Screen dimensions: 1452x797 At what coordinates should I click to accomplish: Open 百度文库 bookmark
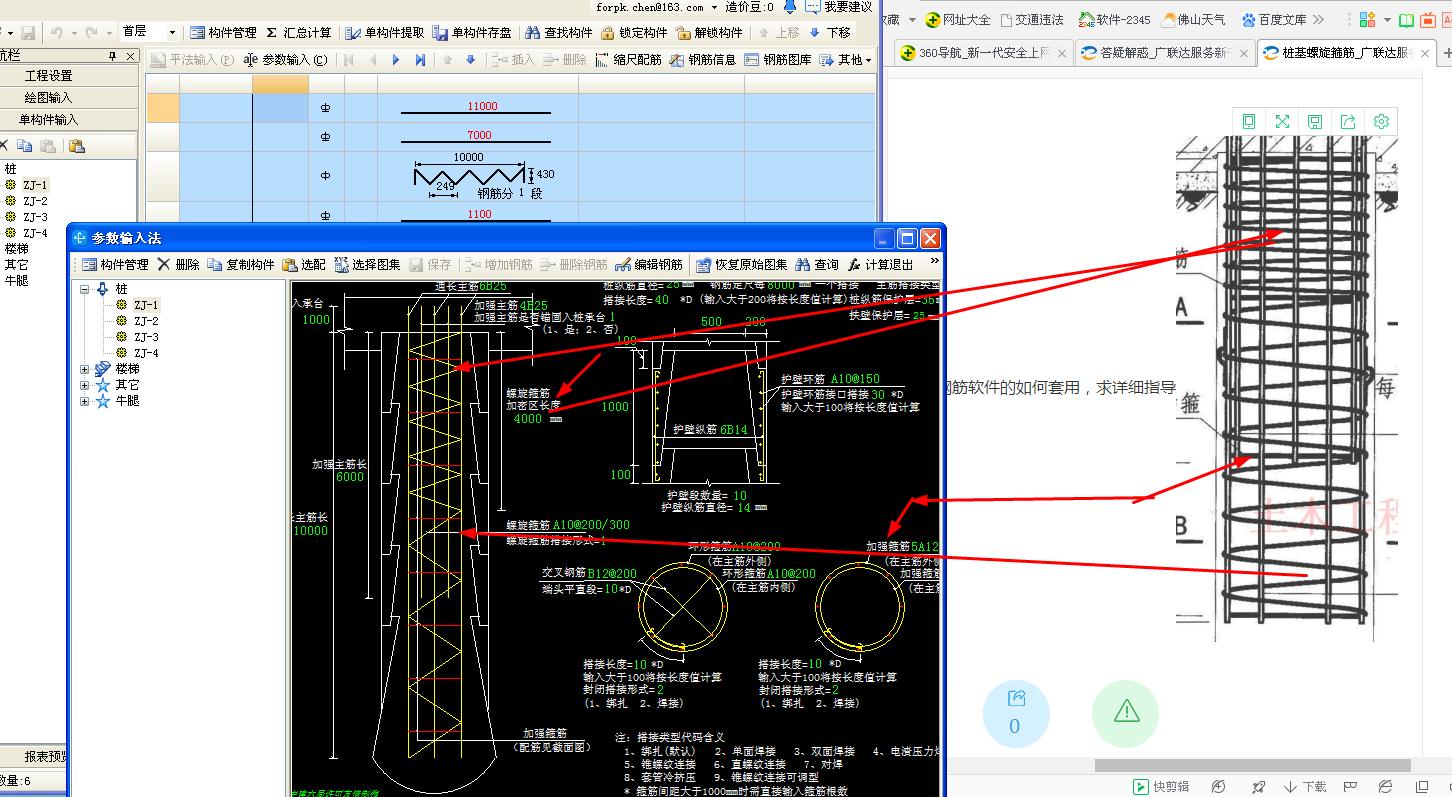(x=1274, y=19)
